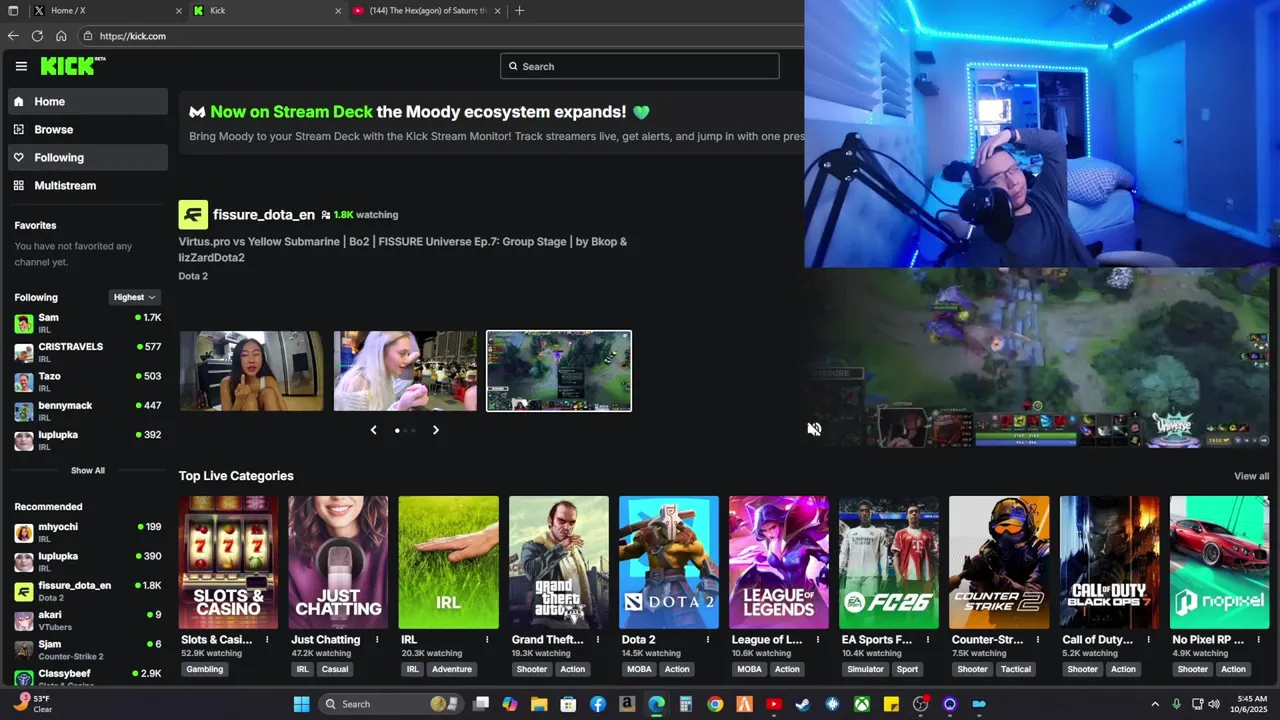This screenshot has width=1280, height=720.
Task: Open options menu for Slots & Casino
Action: (267, 640)
